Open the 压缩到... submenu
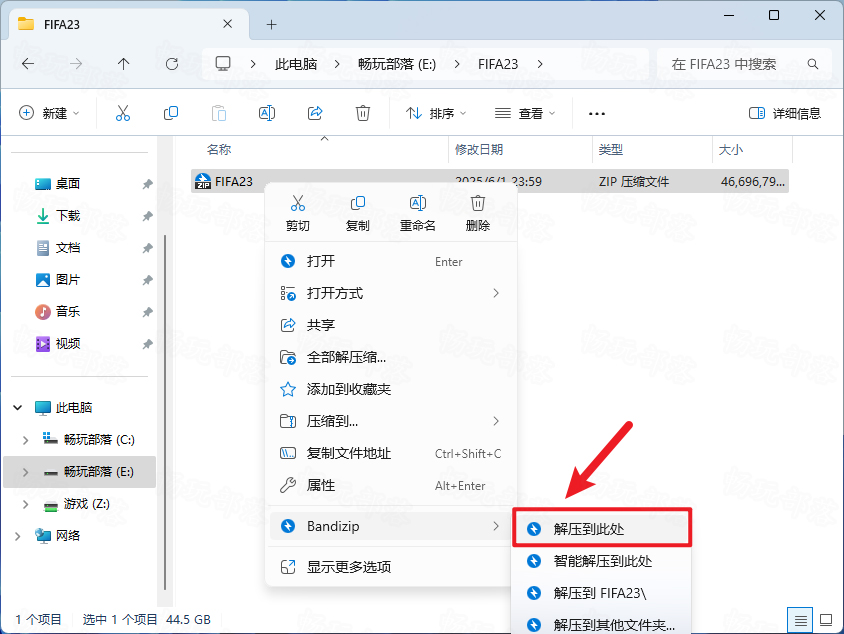This screenshot has width=844, height=634. [x=391, y=421]
